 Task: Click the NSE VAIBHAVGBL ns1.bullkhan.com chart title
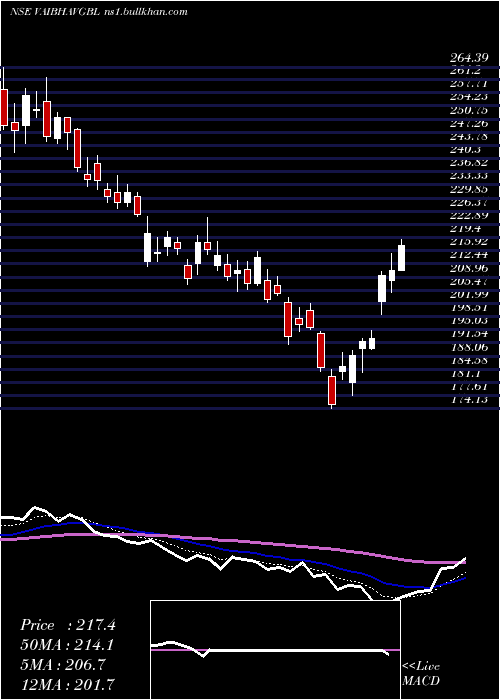(99, 12)
